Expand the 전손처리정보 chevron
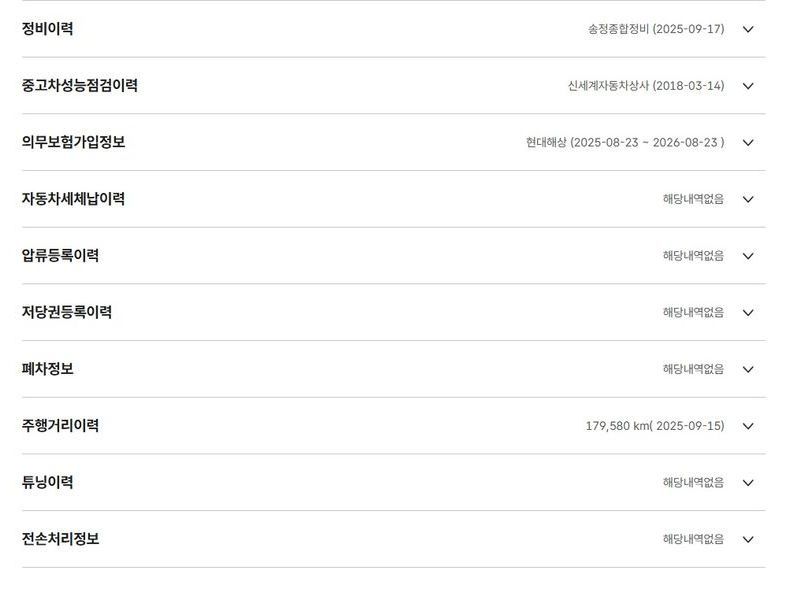This screenshot has width=800, height=600. 748,539
